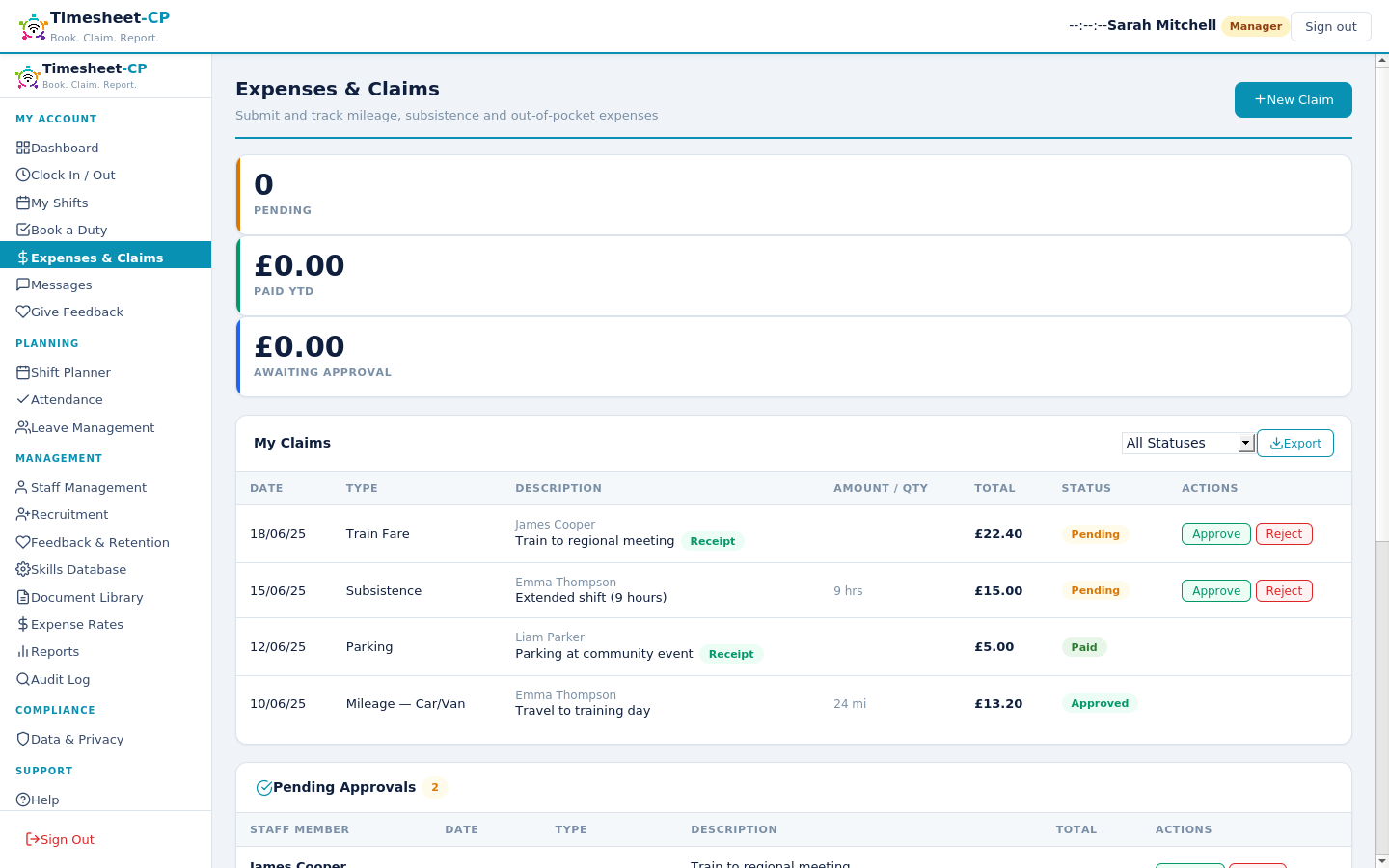Click the Skills Database gear icon
The height and width of the screenshot is (868, 1389).
pyautogui.click(x=23, y=569)
